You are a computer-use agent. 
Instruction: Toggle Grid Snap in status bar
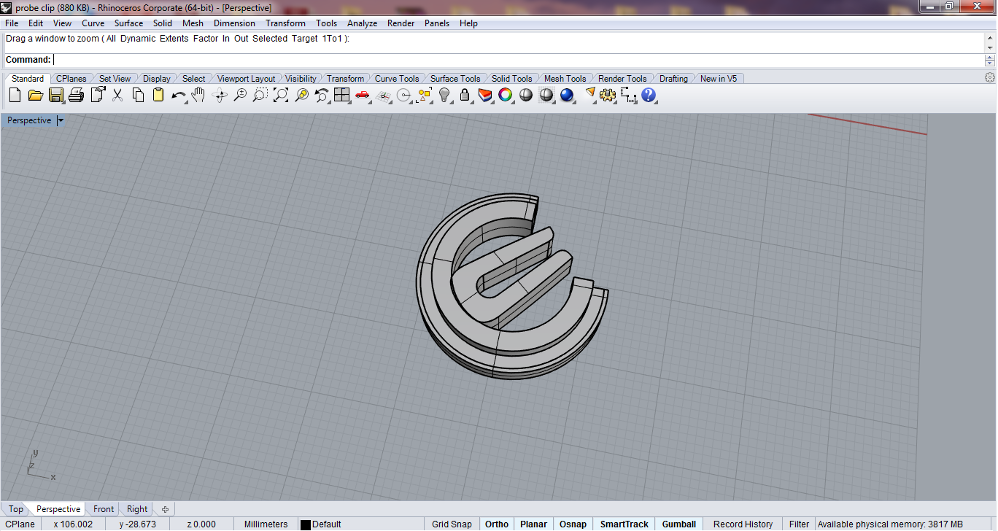click(x=452, y=524)
